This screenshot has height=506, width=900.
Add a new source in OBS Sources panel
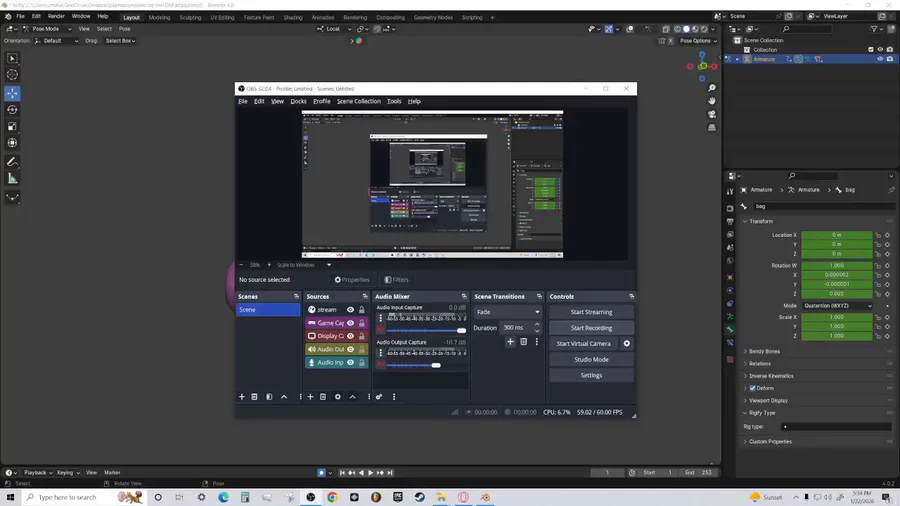311,397
